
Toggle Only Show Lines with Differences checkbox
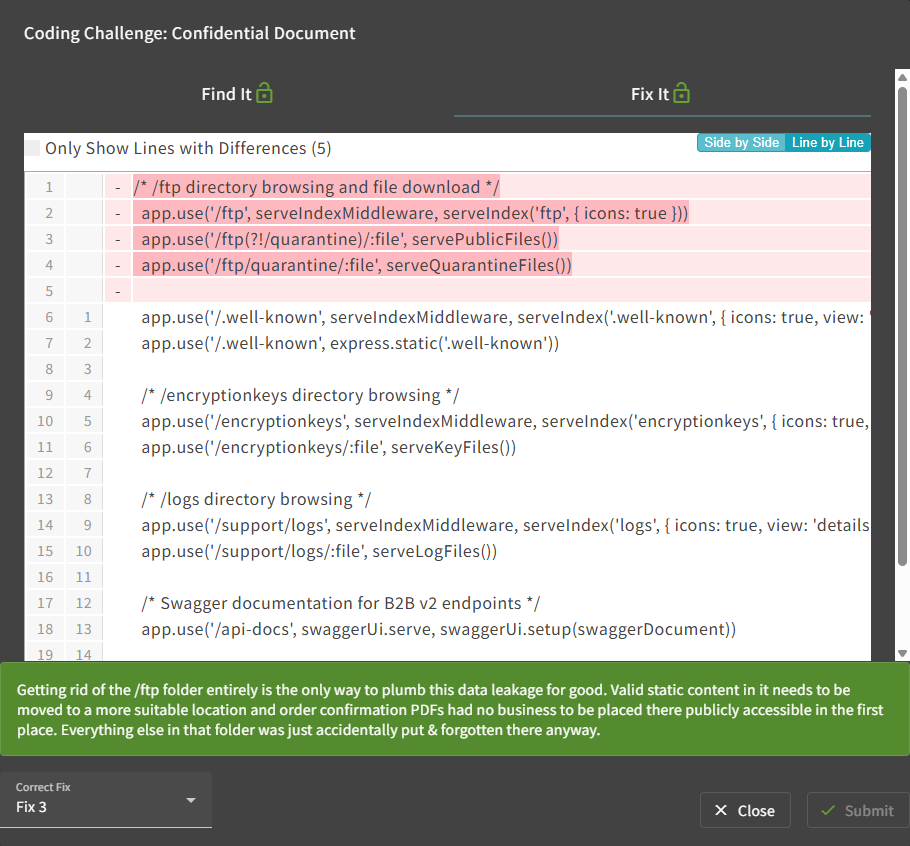(x=33, y=148)
